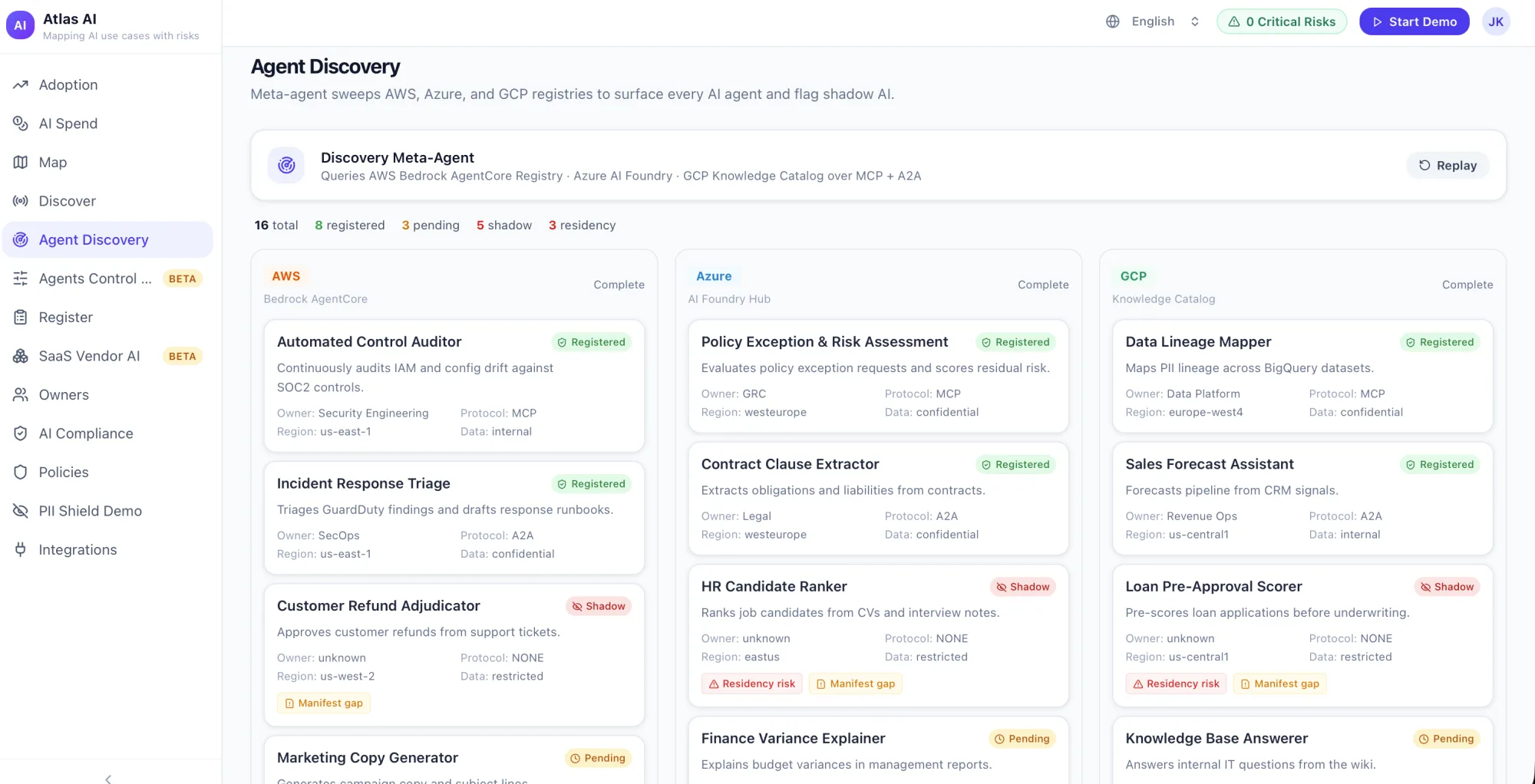Click the '16 total' count

[276, 225]
